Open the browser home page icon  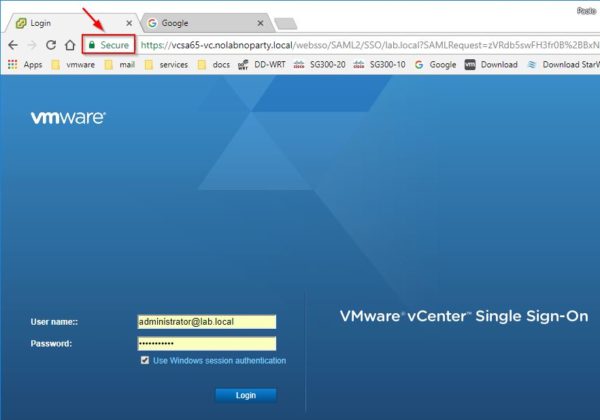tap(70, 45)
